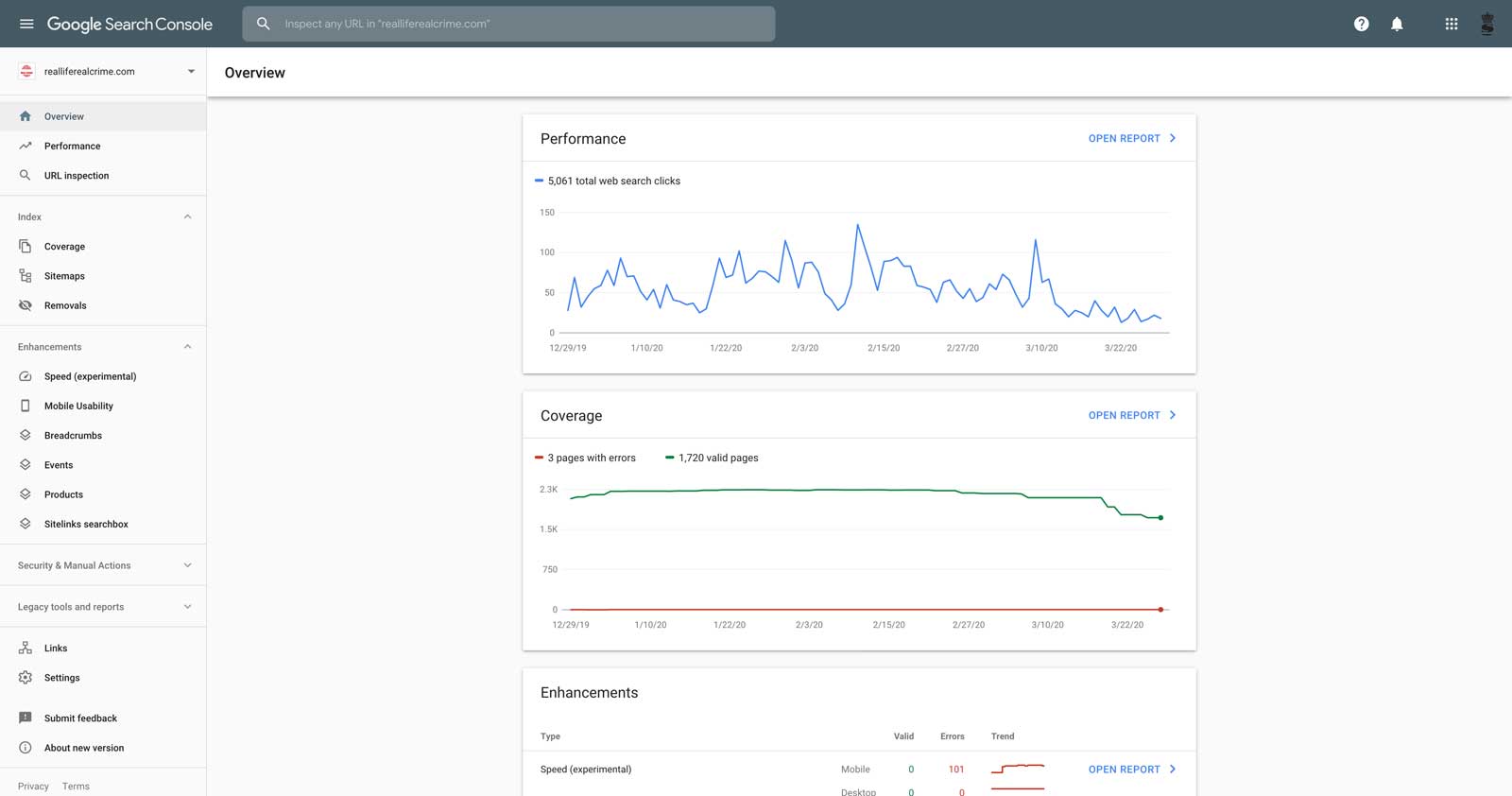Click the Events layers icon
Image resolution: width=1512 pixels, height=796 pixels.
(26, 464)
